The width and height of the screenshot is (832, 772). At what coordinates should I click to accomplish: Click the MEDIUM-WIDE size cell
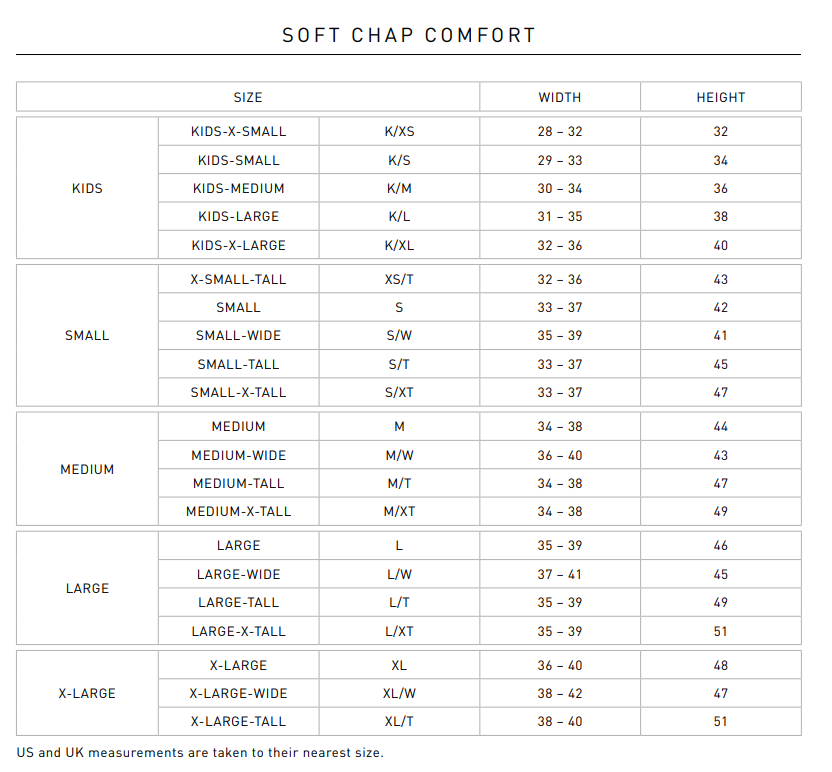point(238,455)
